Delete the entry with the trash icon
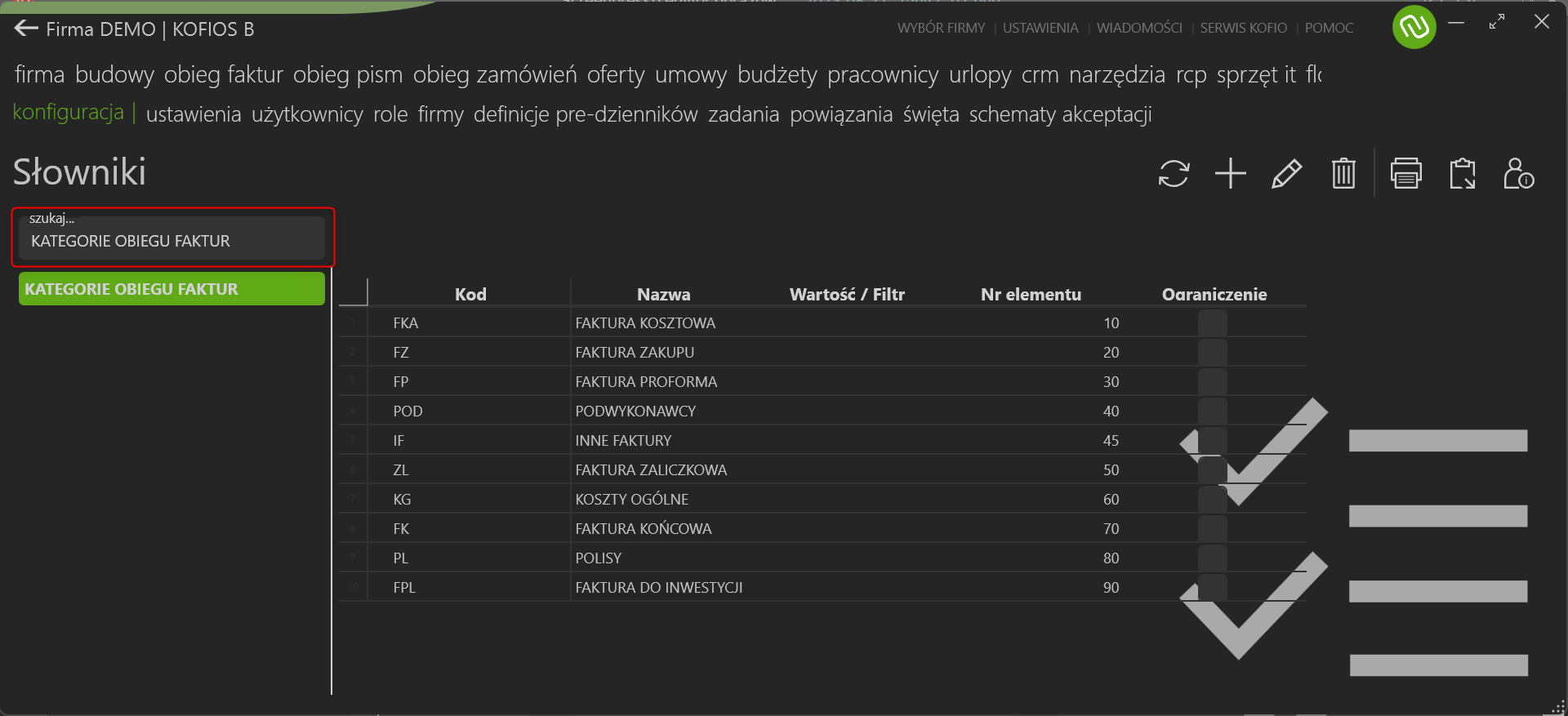This screenshot has height=716, width=1568. tap(1343, 174)
